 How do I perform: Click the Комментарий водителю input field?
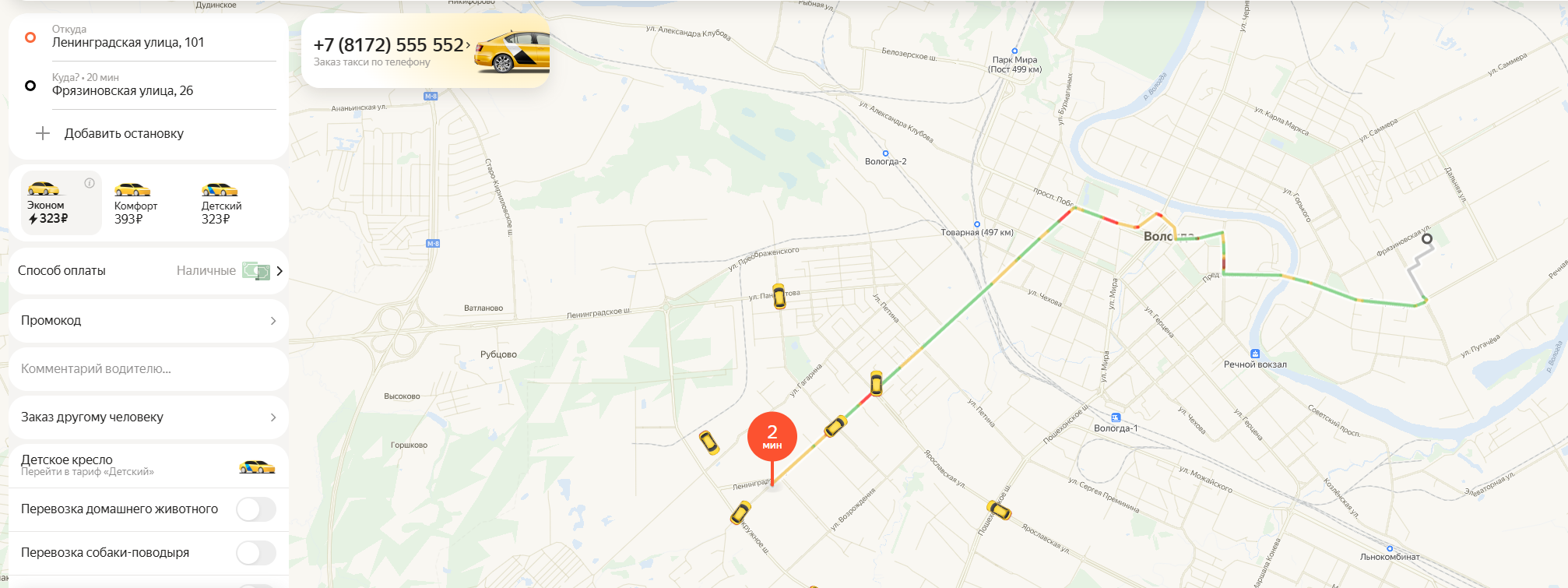[149, 369]
